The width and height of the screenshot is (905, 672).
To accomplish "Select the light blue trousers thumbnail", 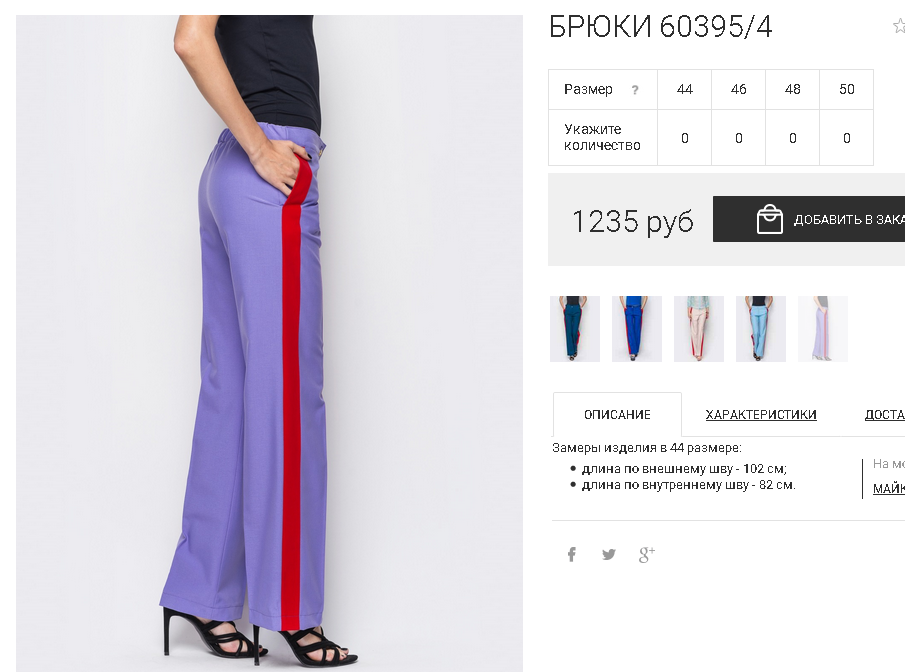I will (761, 329).
